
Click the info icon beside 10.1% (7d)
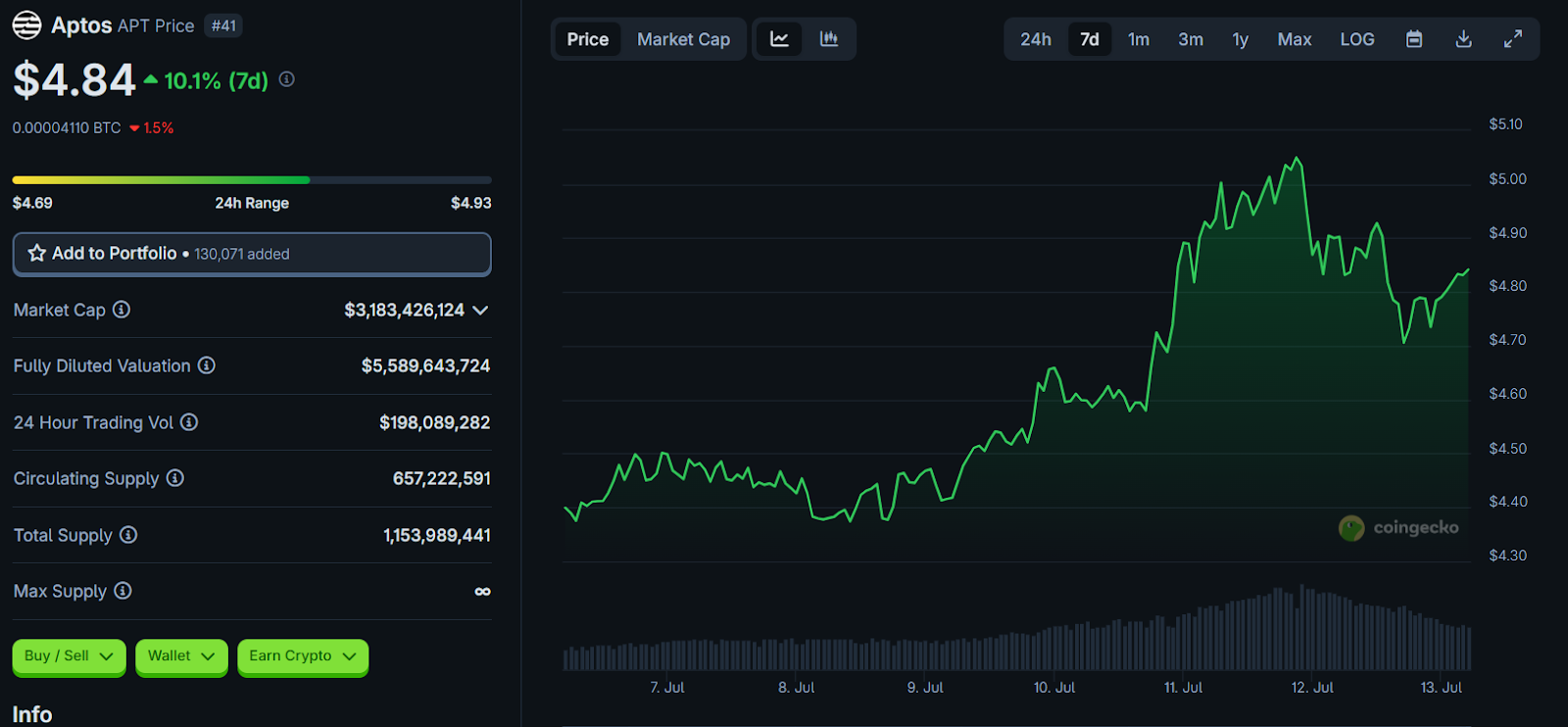pyautogui.click(x=286, y=79)
